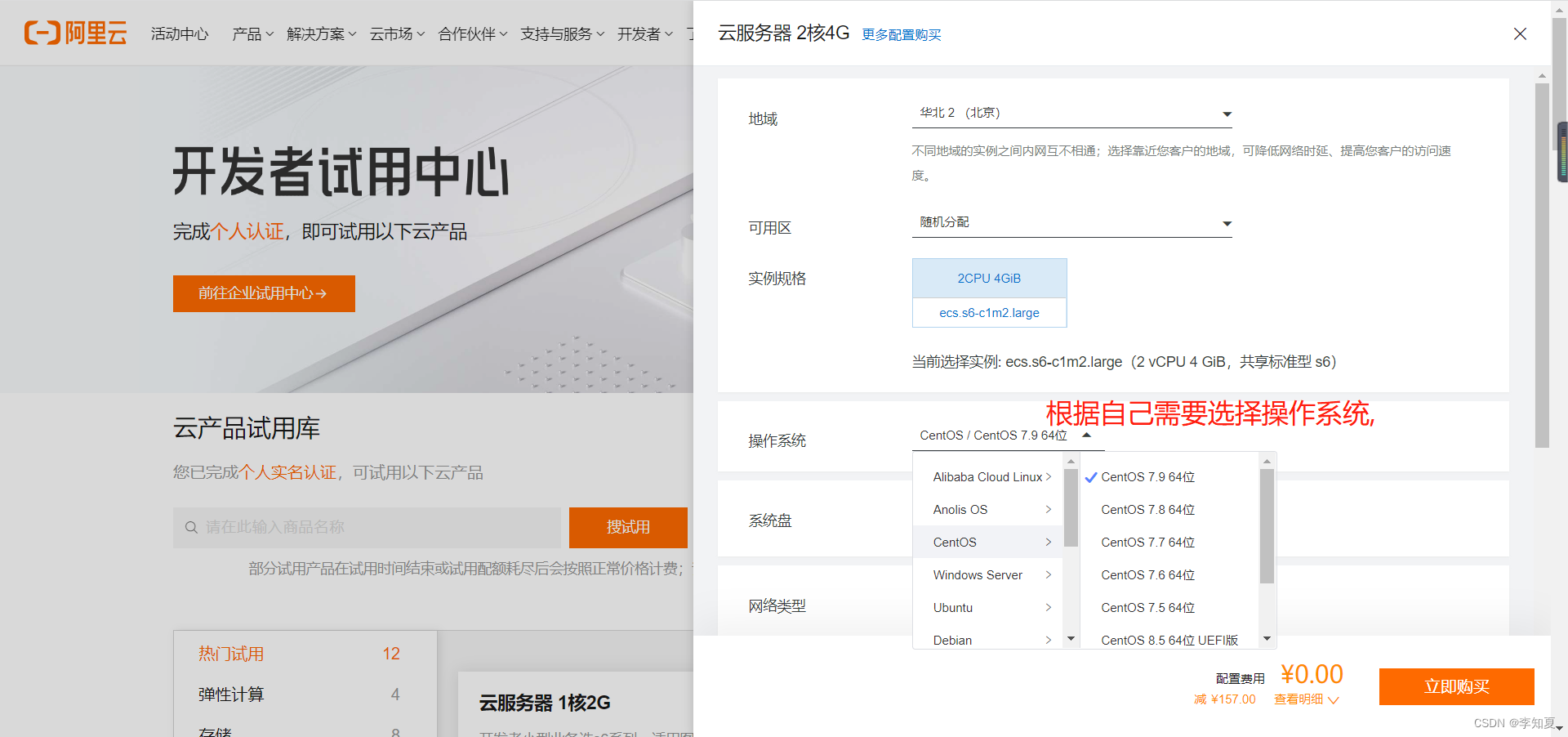
Task: Open 解决方案 navigation menu
Action: click(321, 33)
